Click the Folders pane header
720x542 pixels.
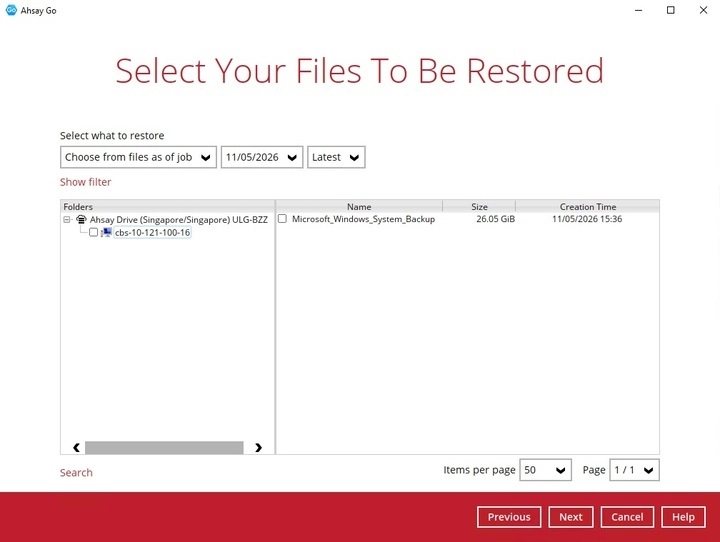coord(168,207)
